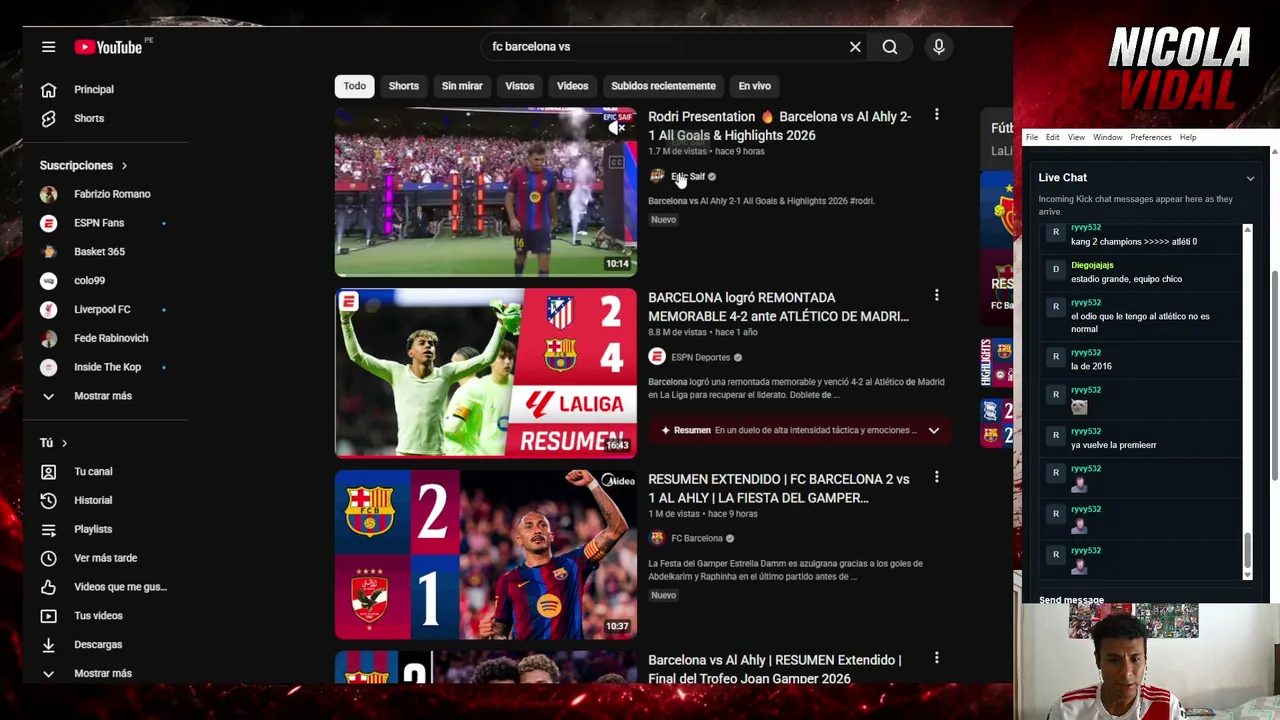Open Historial watch history
Viewport: 1280px width, 720px height.
(x=93, y=500)
